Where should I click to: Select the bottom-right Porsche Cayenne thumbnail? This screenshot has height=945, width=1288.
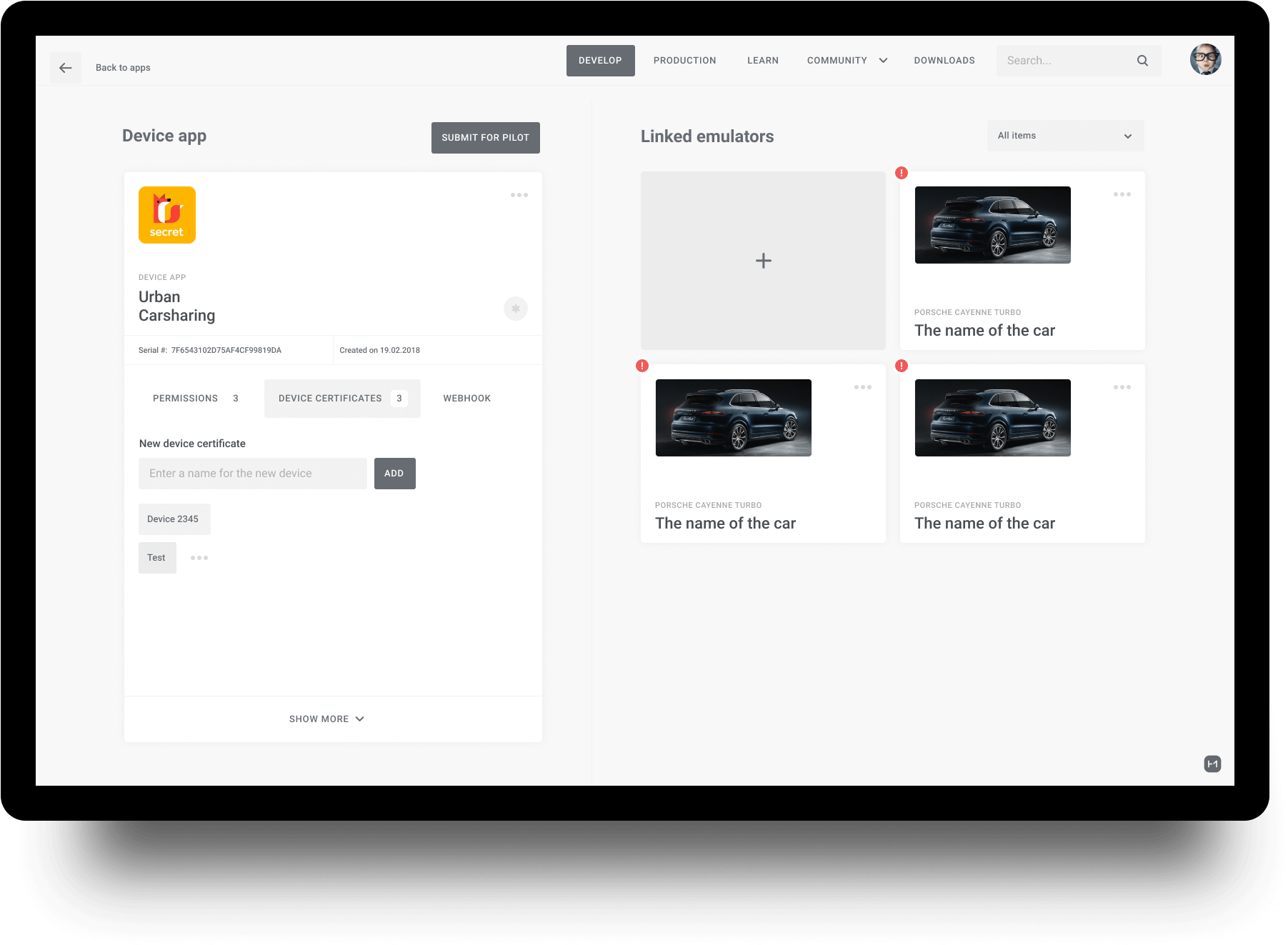click(x=992, y=418)
